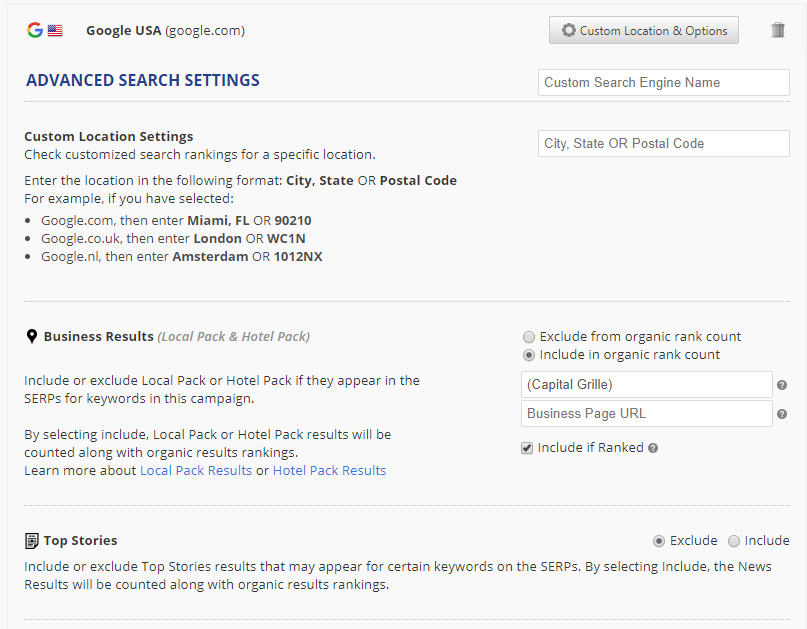This screenshot has height=629, width=807.
Task: Open Custom Location & Options
Action: [x=644, y=30]
